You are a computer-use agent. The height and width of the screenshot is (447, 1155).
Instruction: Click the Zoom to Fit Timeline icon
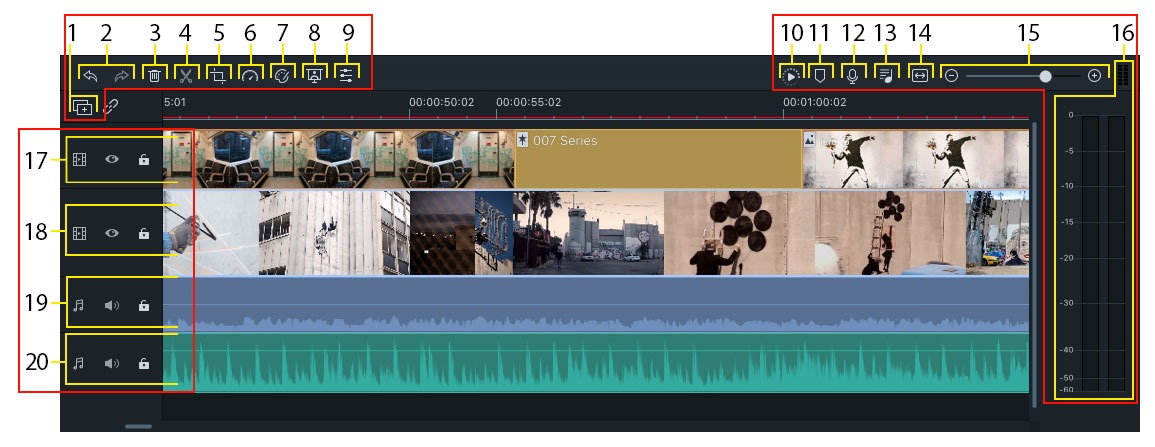point(919,76)
